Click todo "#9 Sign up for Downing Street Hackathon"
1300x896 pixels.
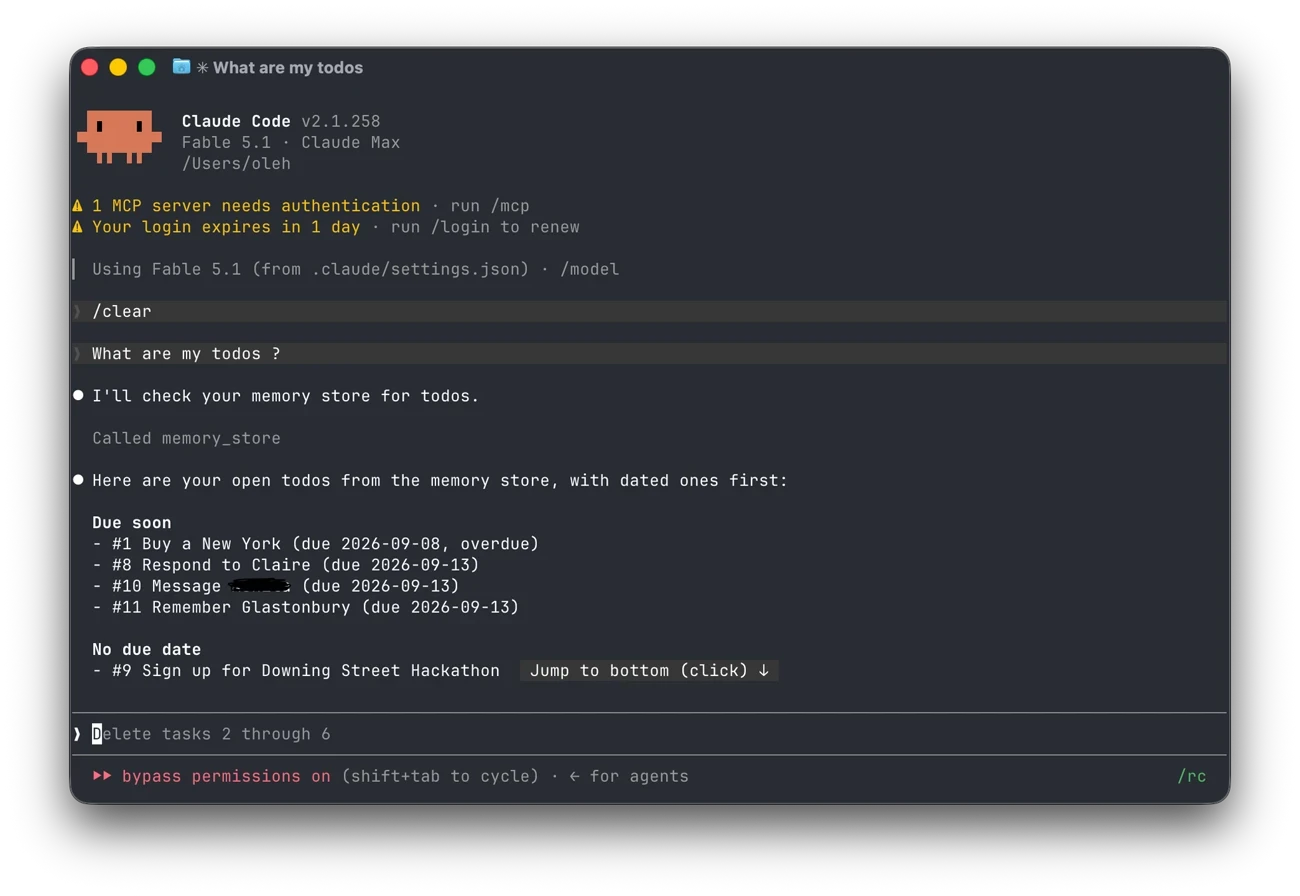pos(296,670)
